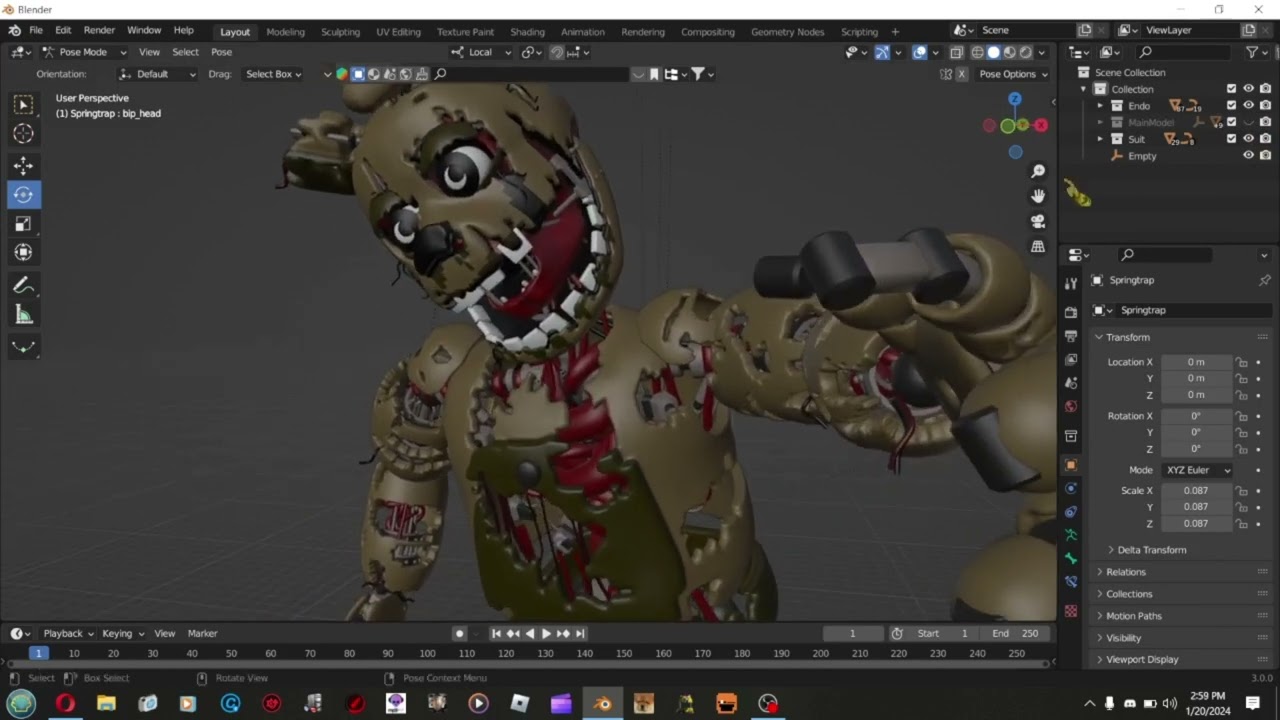Open the Output properties tab
This screenshot has width=1280, height=720.
1071,336
